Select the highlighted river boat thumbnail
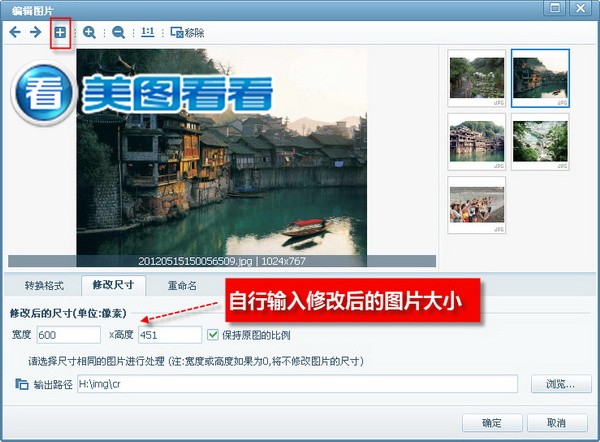Screen dimensions: 600x442 540,78
